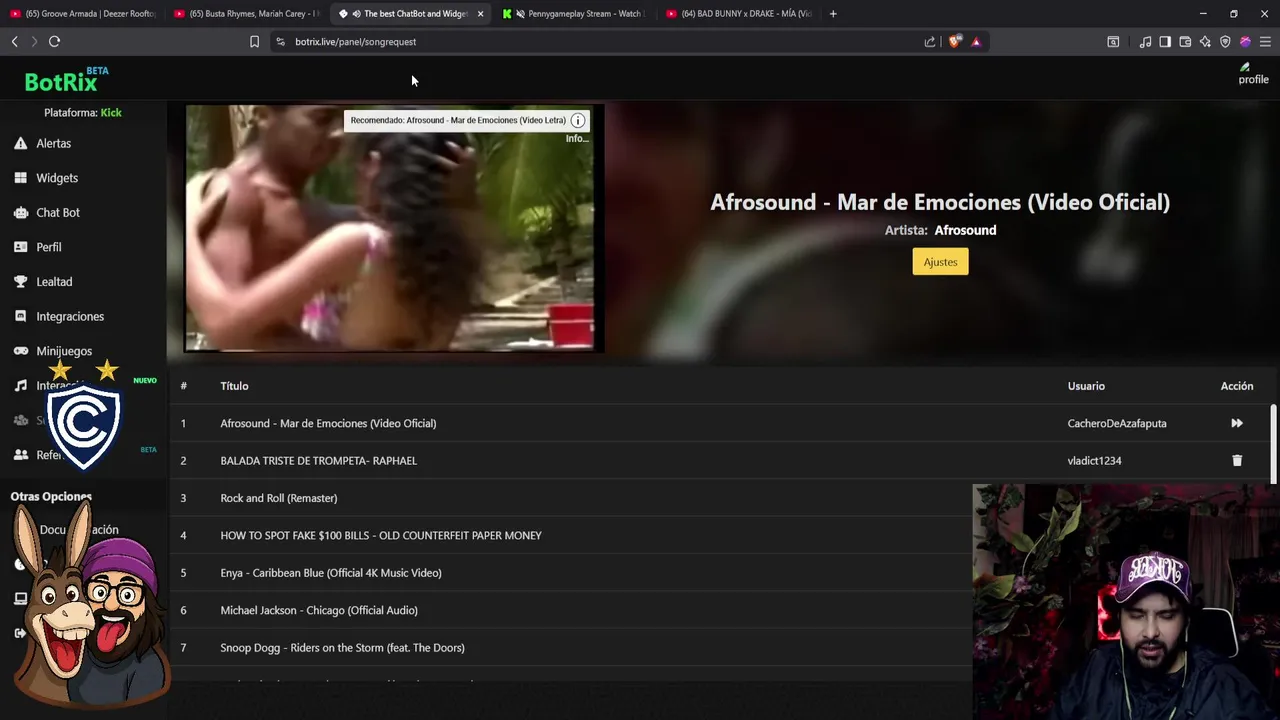Open the Leo AI sparkle icon
This screenshot has height=720, width=1280.
(x=1205, y=42)
